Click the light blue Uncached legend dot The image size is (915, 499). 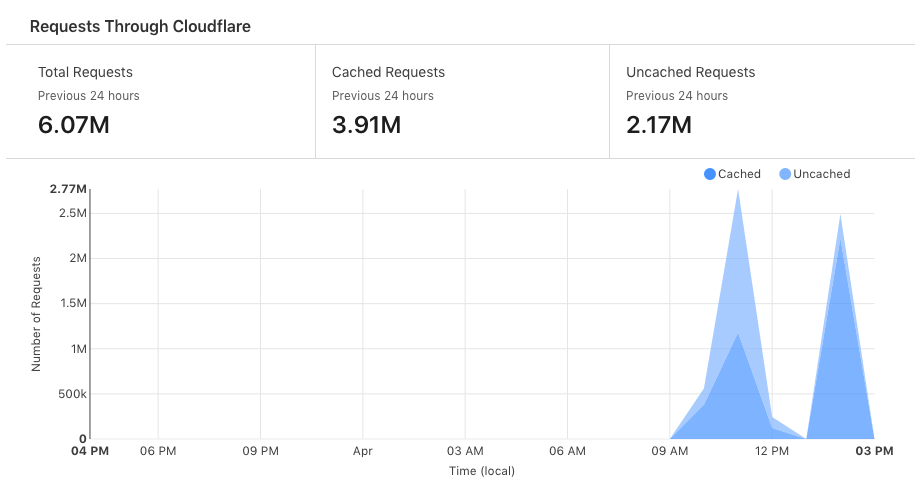[785, 174]
